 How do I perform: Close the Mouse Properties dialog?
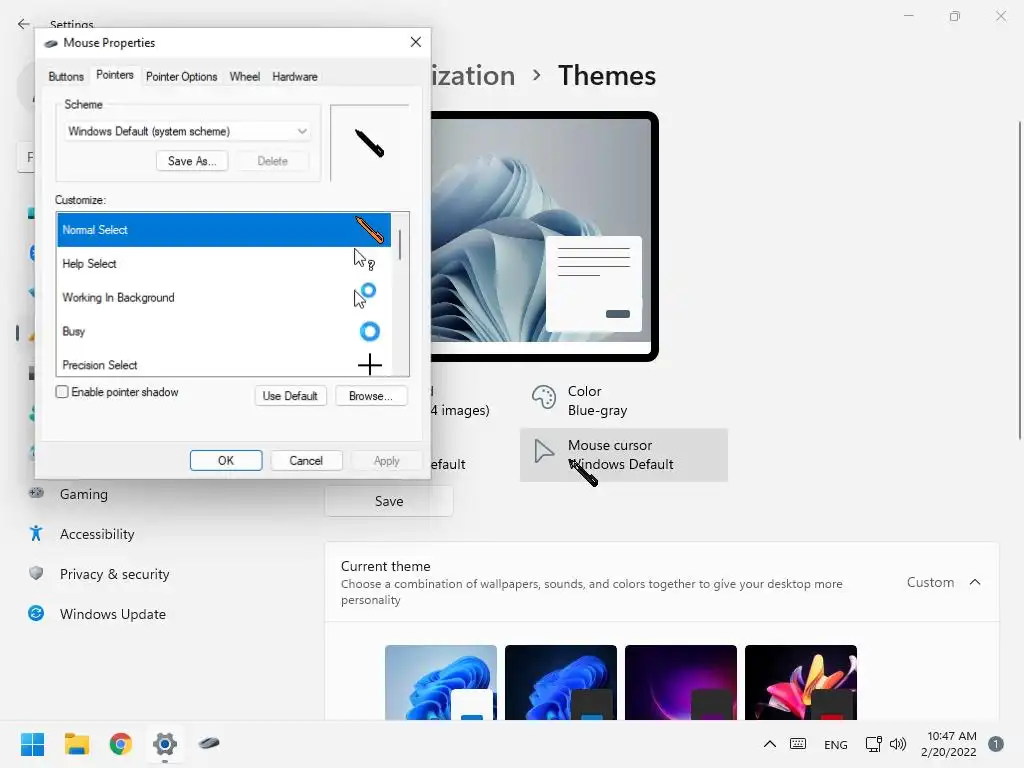pos(415,42)
